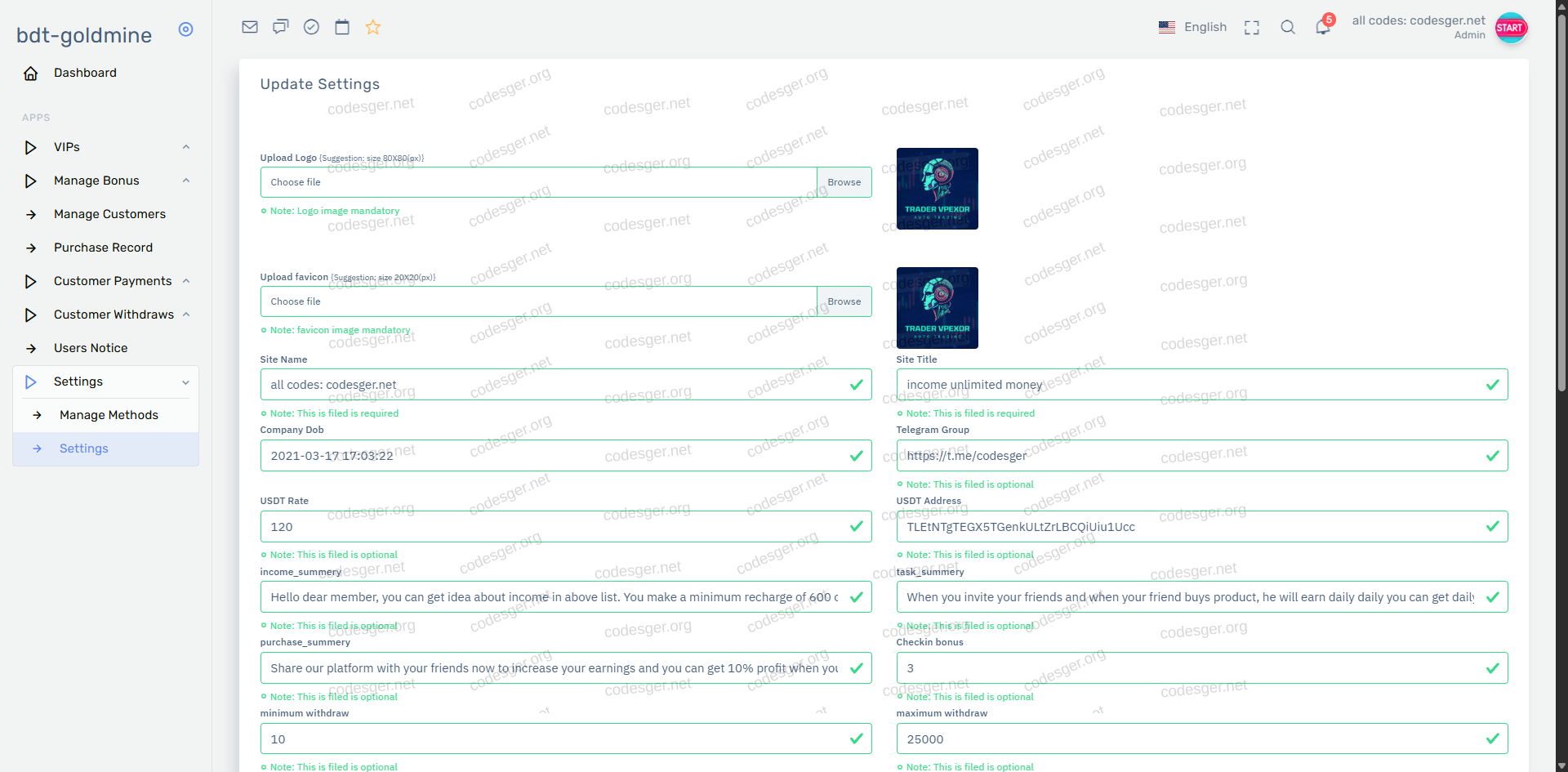Image resolution: width=1568 pixels, height=772 pixels.
Task: Click the star favorites icon
Action: point(373,27)
